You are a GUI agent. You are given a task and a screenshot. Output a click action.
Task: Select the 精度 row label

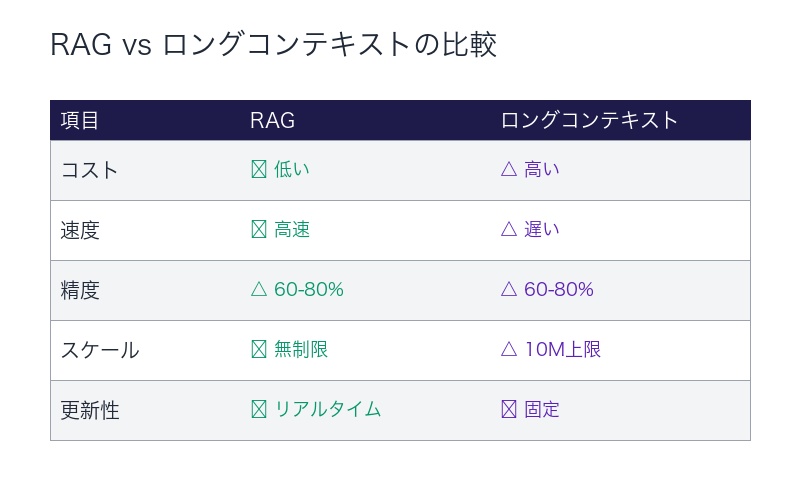tap(80, 290)
